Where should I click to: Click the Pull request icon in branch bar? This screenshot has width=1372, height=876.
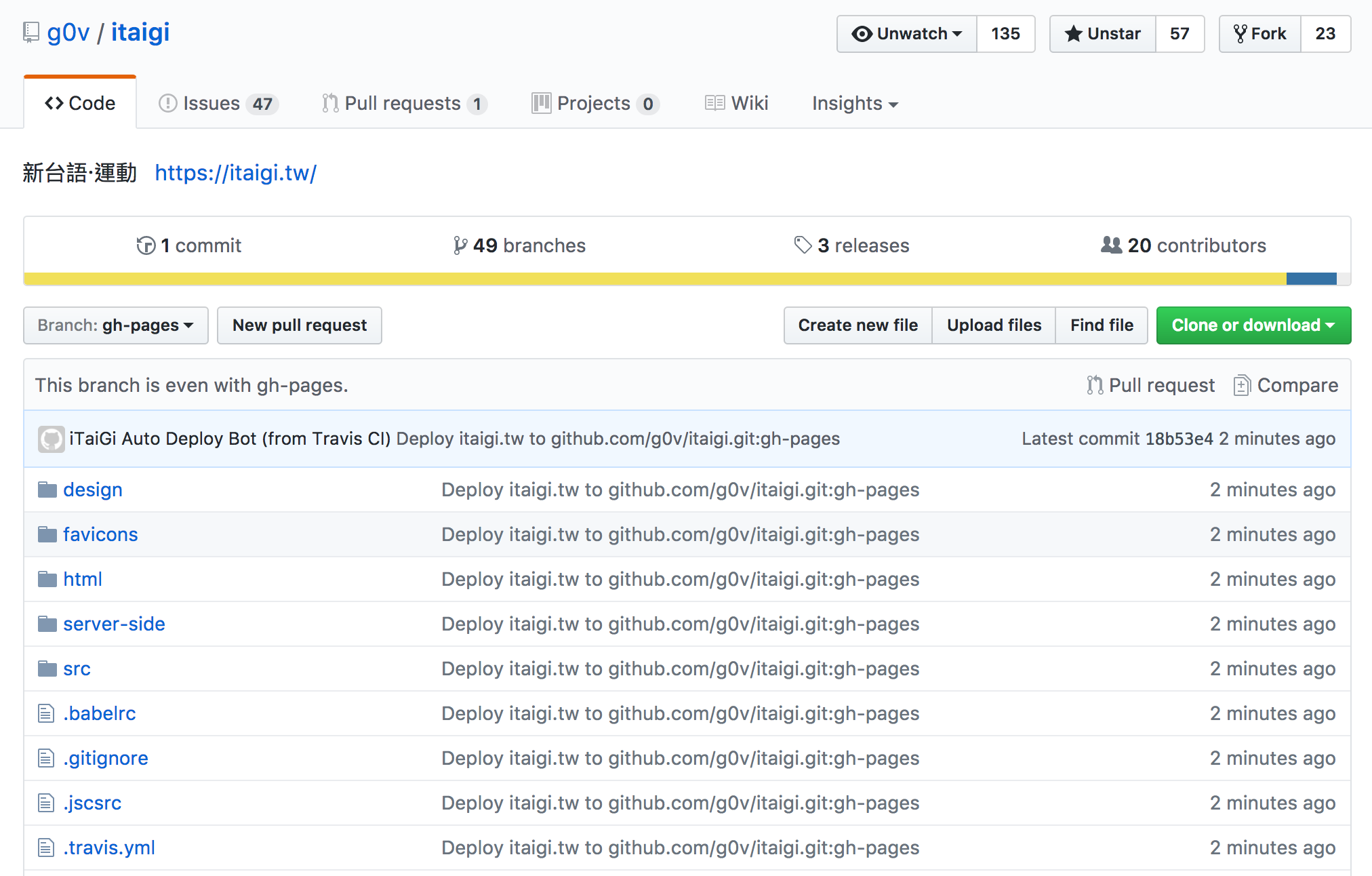[1094, 385]
